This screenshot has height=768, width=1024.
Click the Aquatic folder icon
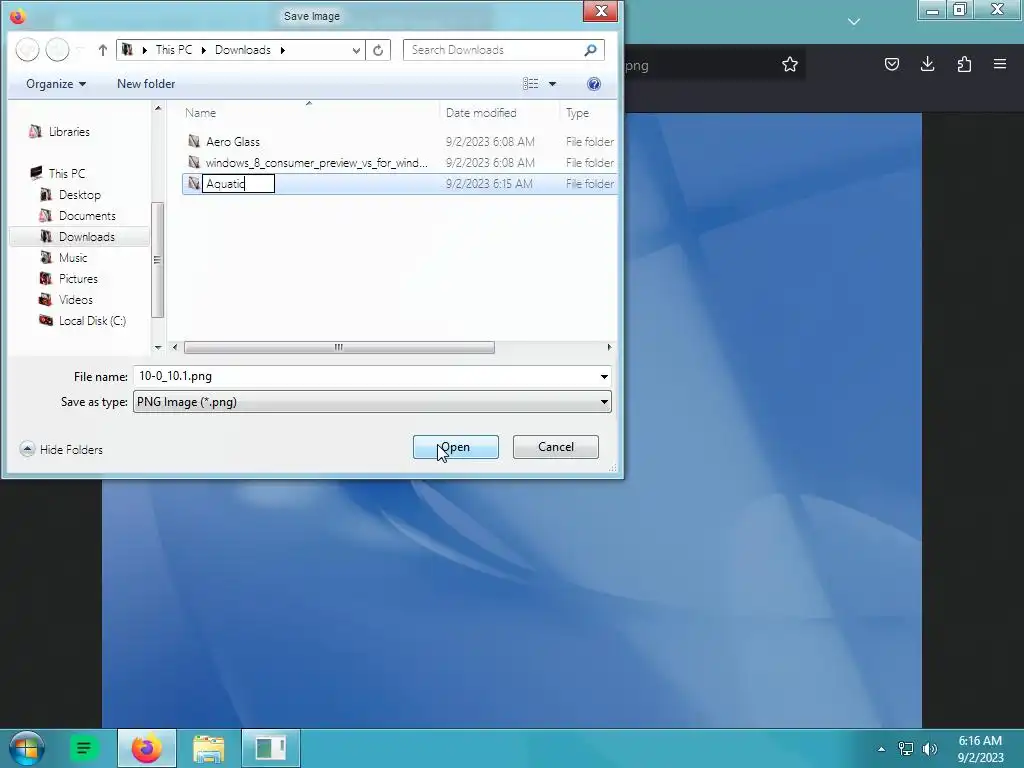(x=194, y=184)
